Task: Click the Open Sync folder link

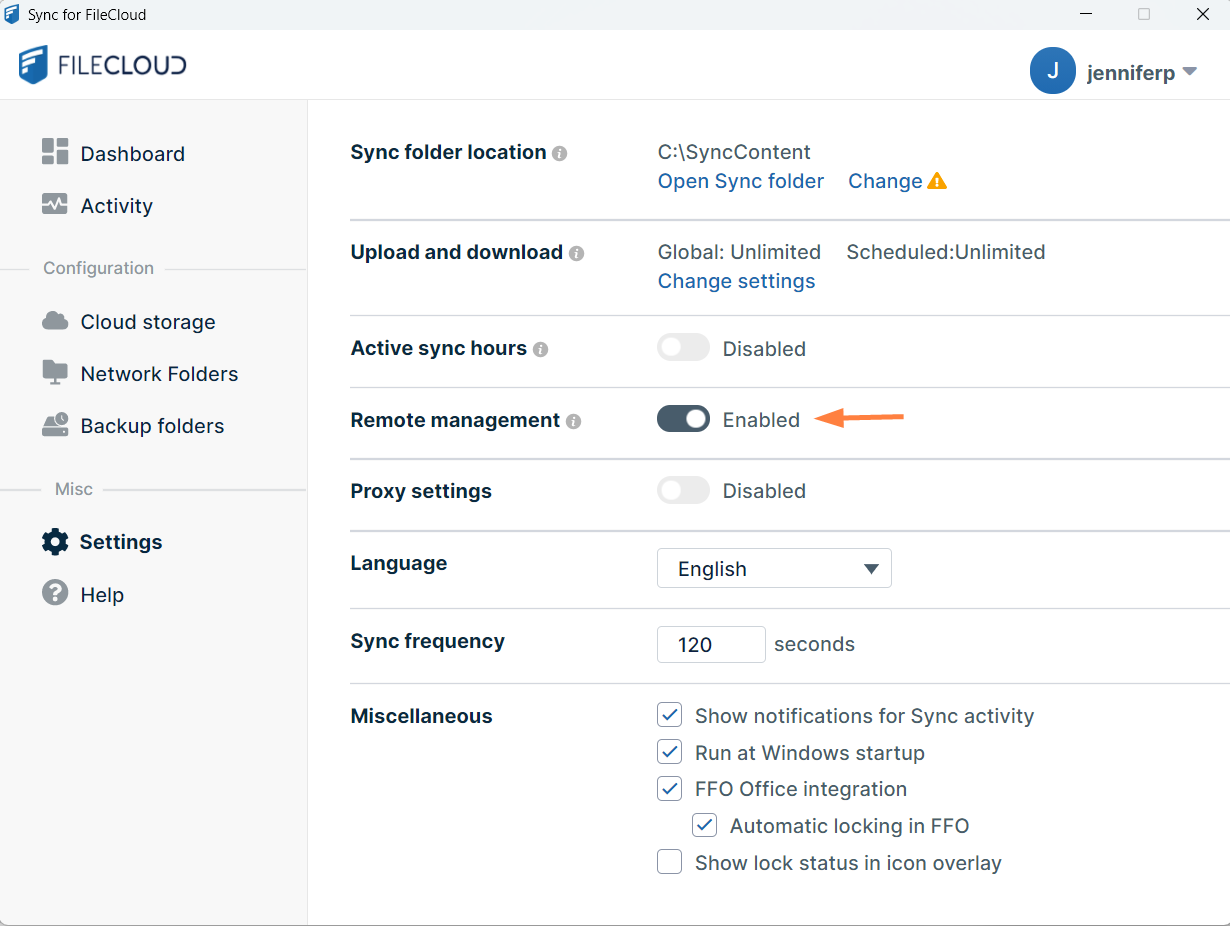Action: point(740,181)
